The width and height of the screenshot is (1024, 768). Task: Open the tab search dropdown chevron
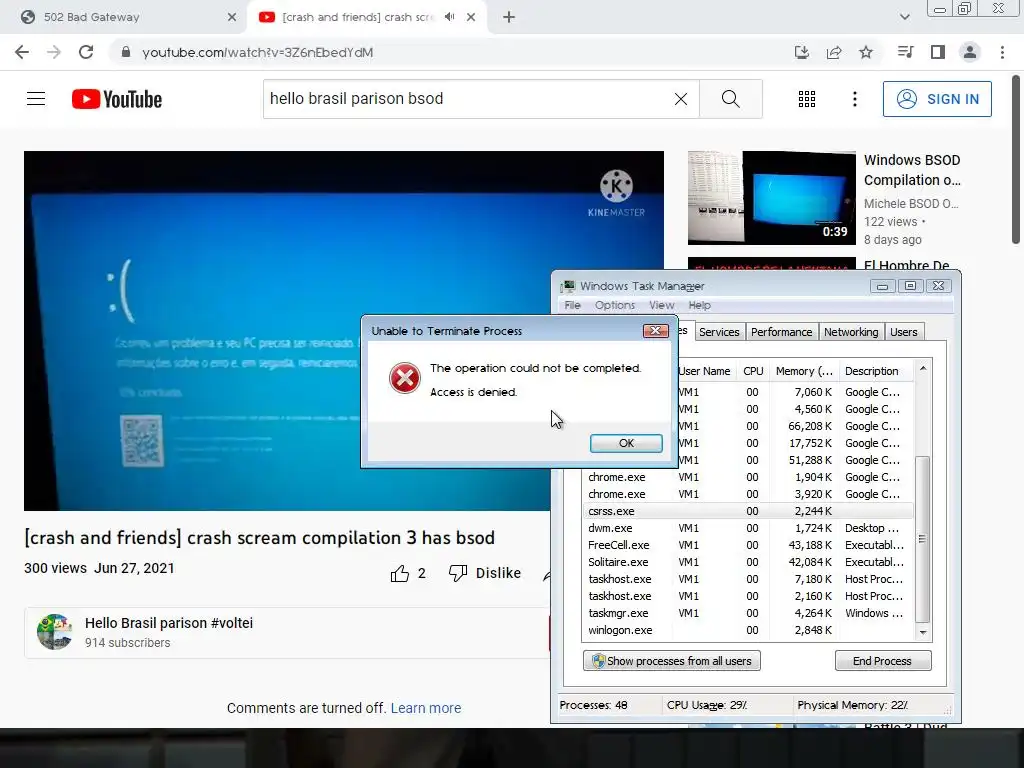(x=904, y=17)
